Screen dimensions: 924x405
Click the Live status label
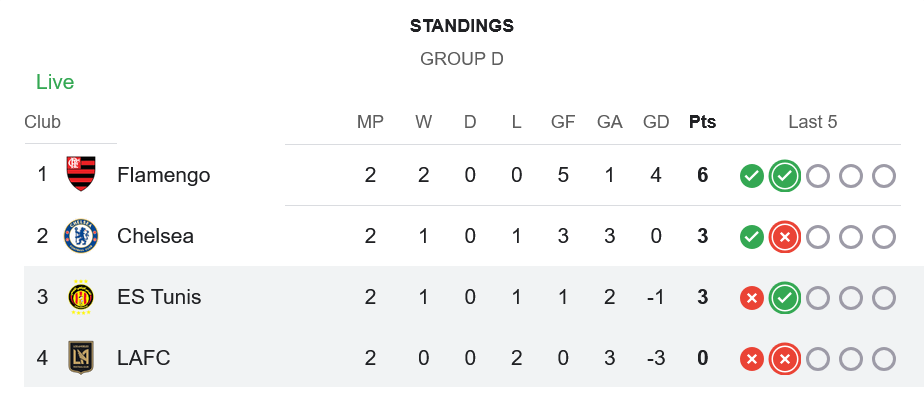tap(55, 82)
